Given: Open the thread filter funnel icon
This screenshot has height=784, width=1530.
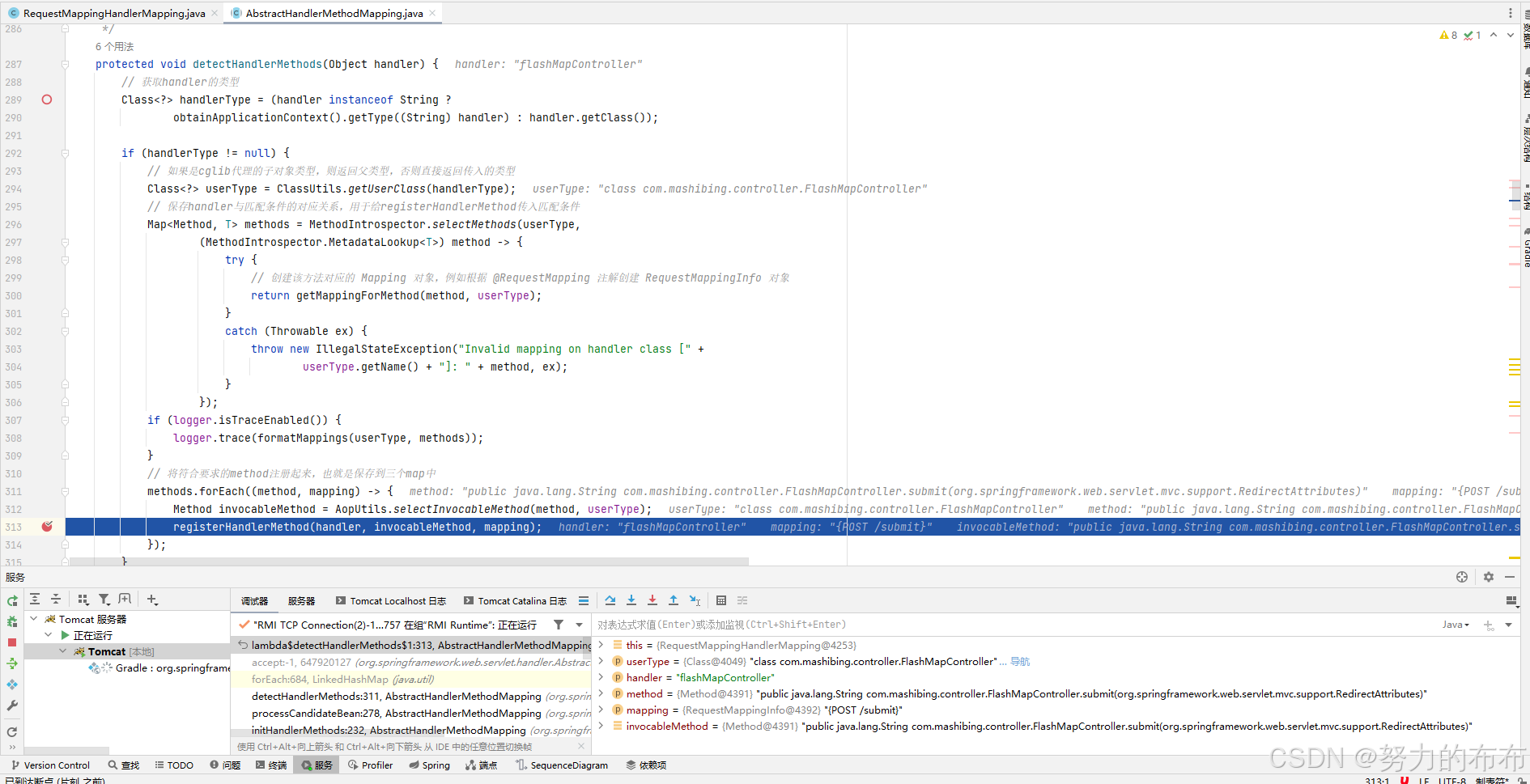Looking at the screenshot, I should (559, 625).
